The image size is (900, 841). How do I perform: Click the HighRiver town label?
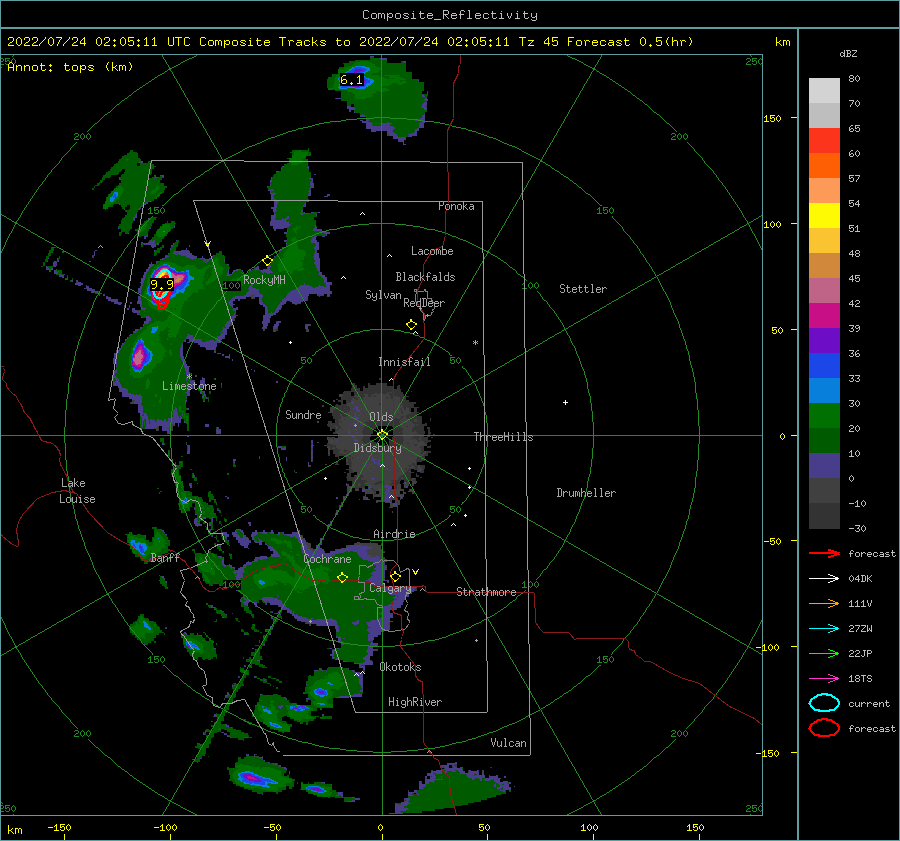[x=415, y=702]
